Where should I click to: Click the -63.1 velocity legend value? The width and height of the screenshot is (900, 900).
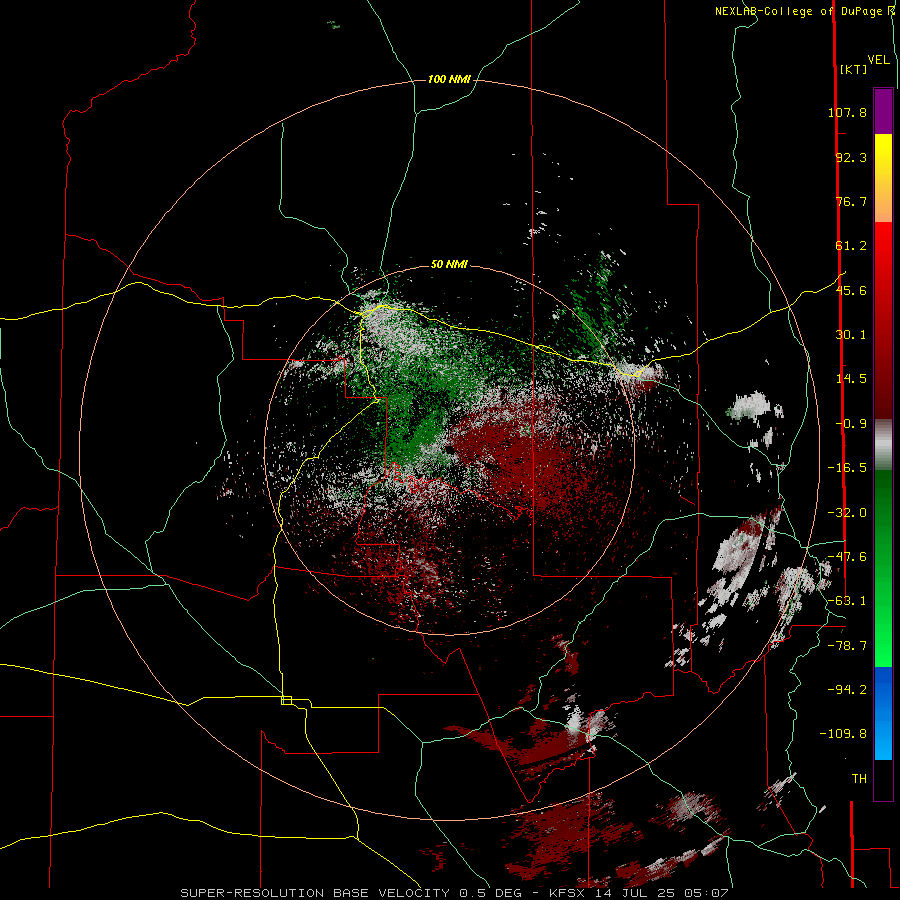[847, 601]
